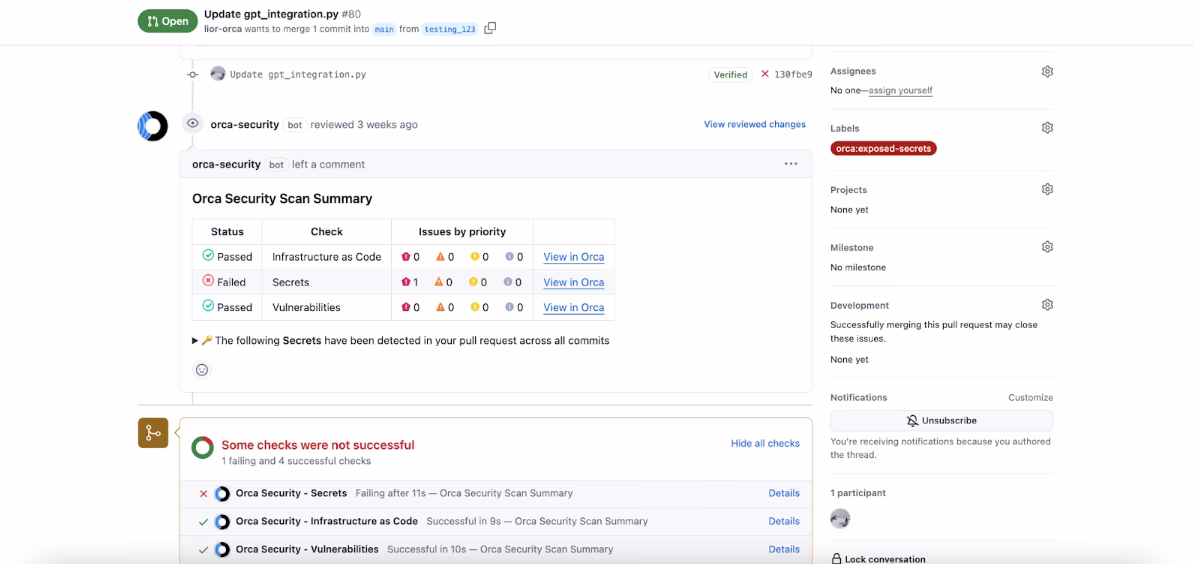Click the orca-security bot avatar
The image size is (1194, 564).
click(x=152, y=126)
